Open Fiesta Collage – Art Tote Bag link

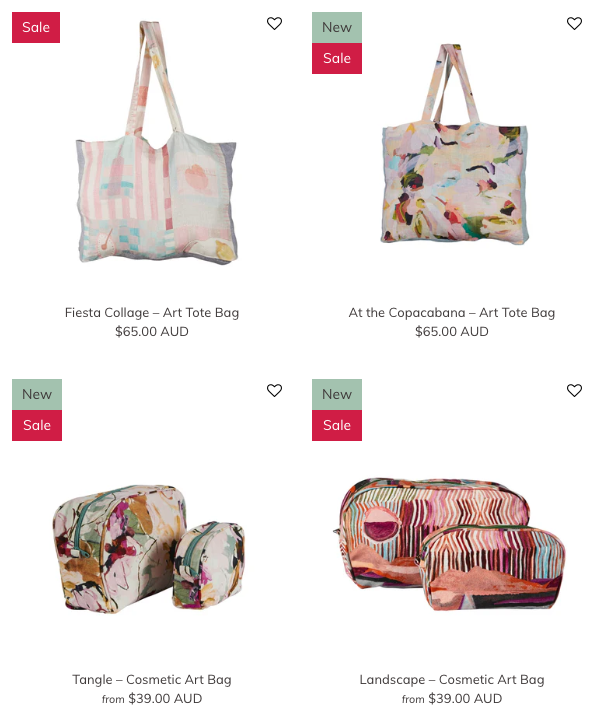tap(152, 312)
